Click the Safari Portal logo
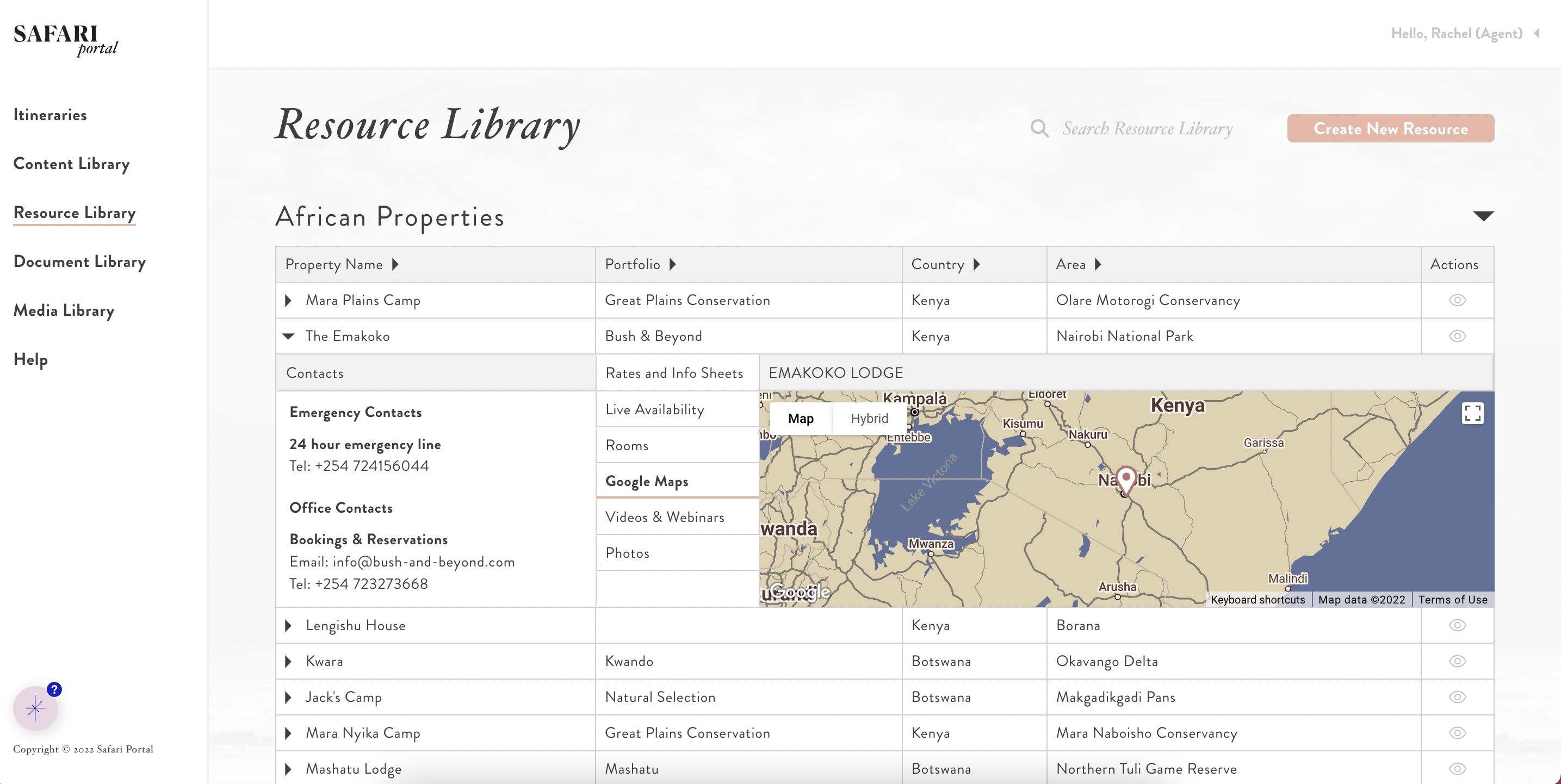This screenshot has width=1561, height=784. [x=65, y=40]
